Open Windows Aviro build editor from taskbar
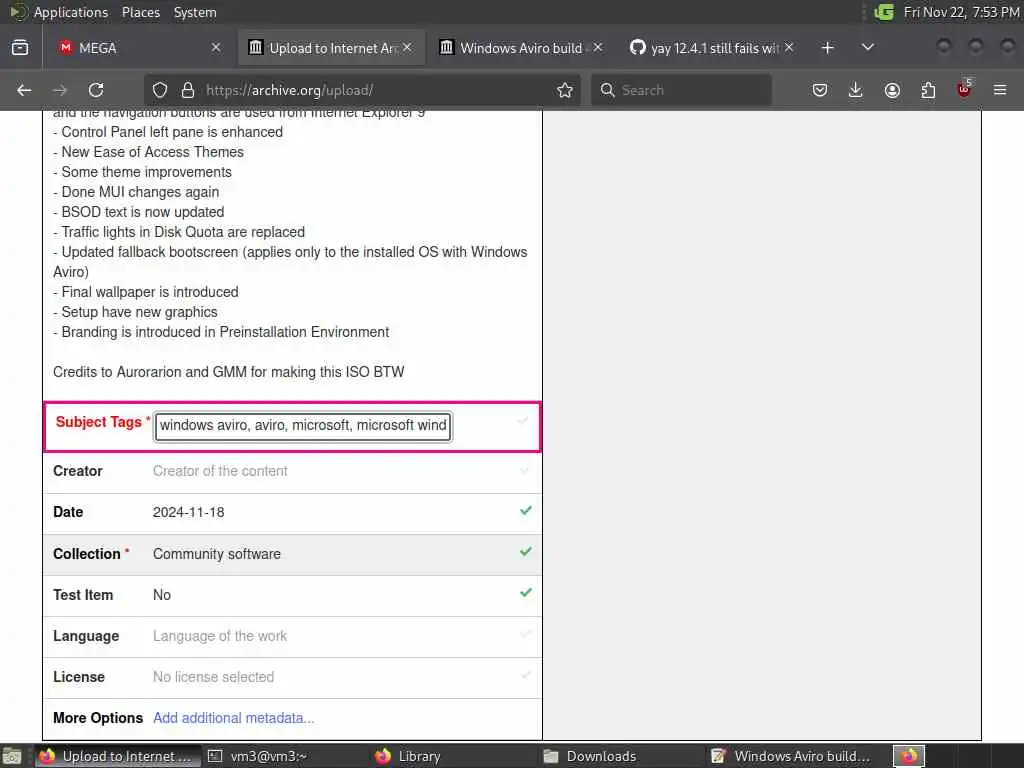Screen dimensions: 1024x768 coord(790,756)
